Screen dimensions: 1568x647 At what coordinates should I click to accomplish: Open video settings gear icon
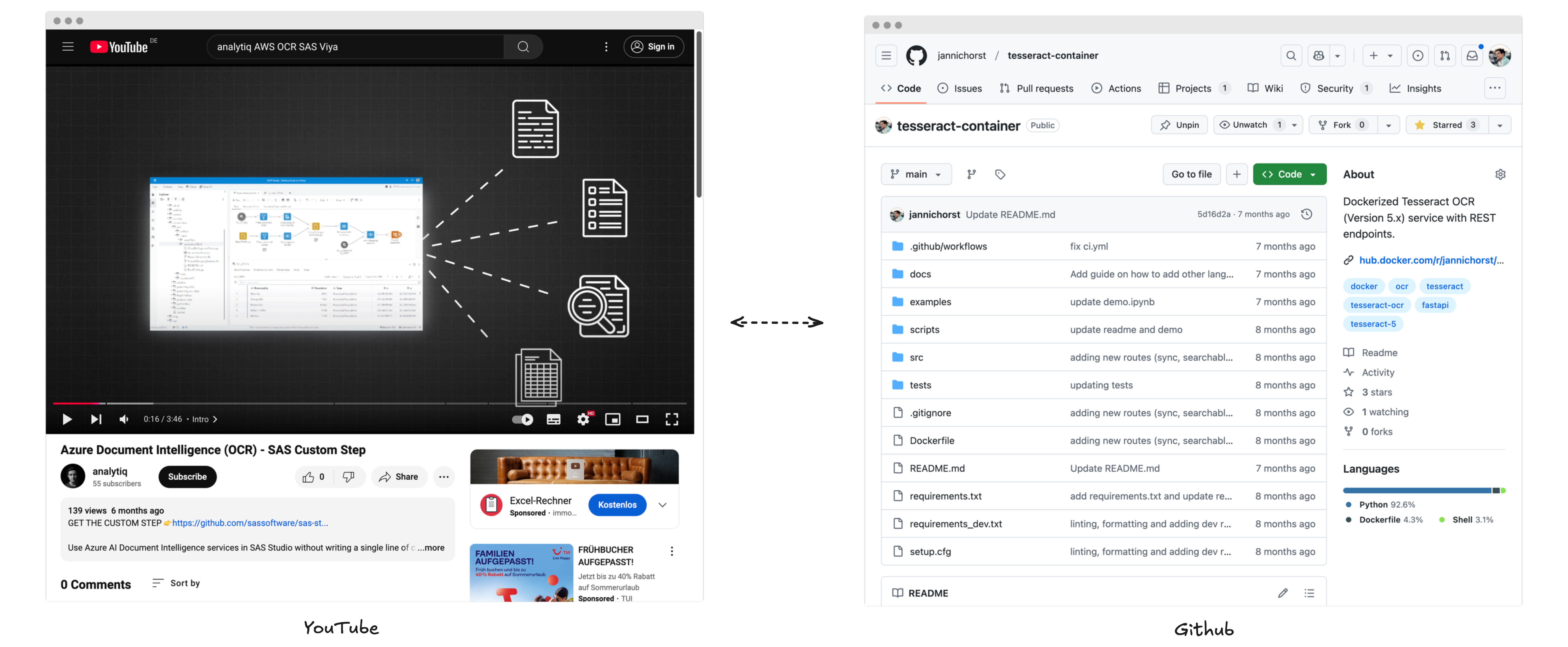[583, 419]
